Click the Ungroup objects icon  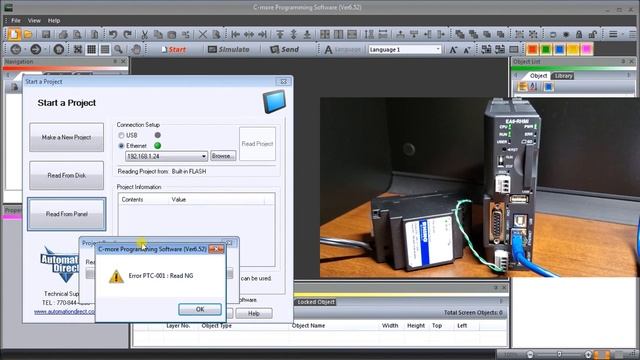pyautogui.click(x=533, y=35)
